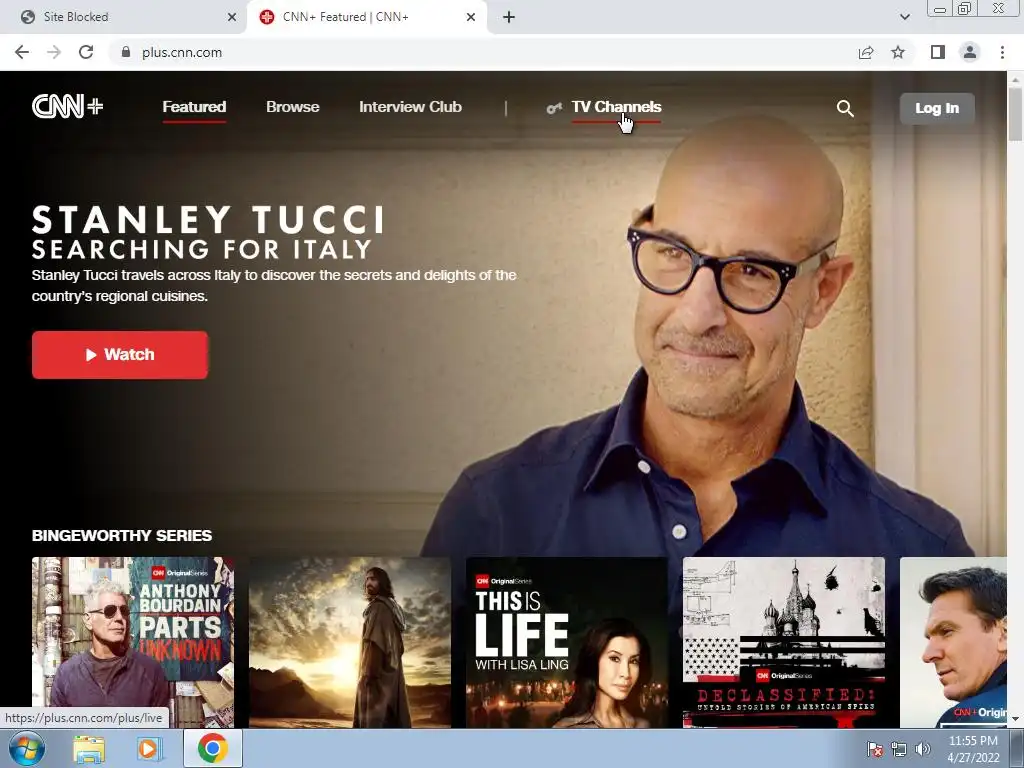1024x768 pixels.
Task: Click the page vertical scrollbar thumb
Action: point(1015,114)
